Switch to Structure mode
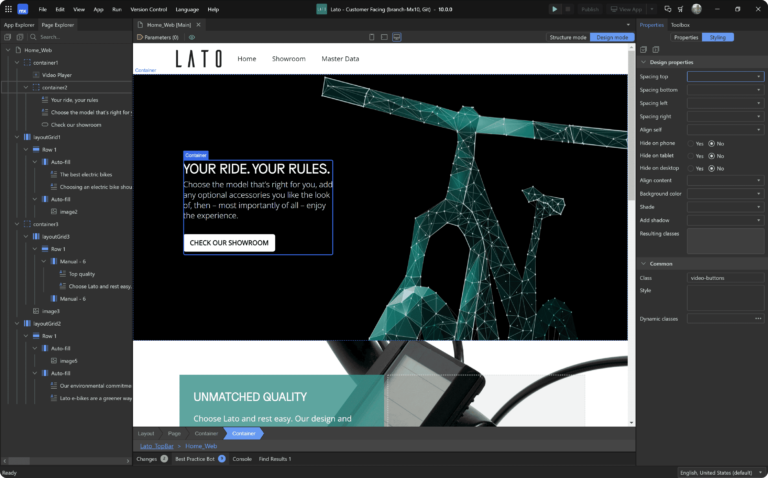The height and width of the screenshot is (478, 768). click(568, 37)
